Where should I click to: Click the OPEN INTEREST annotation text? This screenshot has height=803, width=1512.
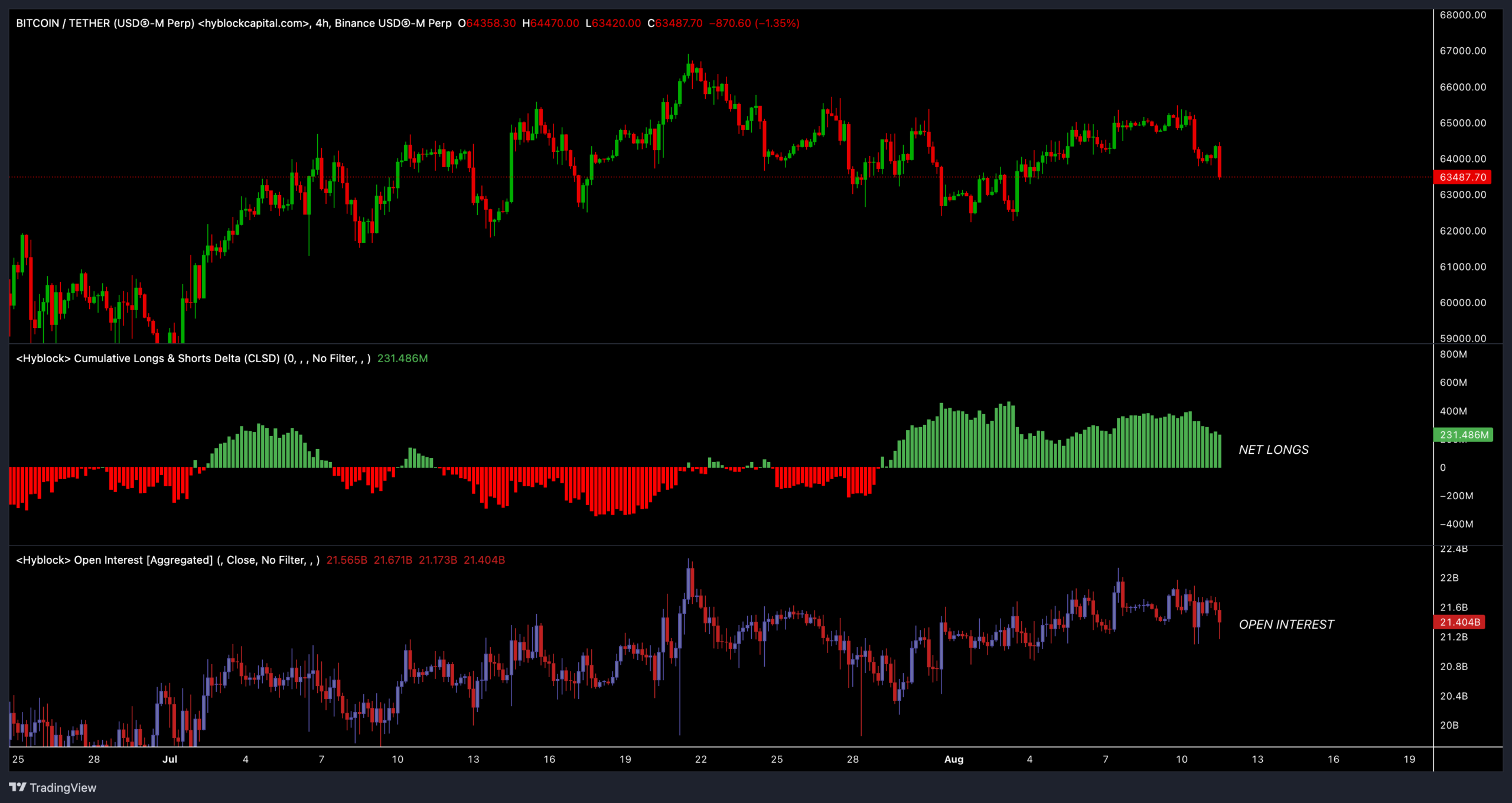pyautogui.click(x=1286, y=625)
